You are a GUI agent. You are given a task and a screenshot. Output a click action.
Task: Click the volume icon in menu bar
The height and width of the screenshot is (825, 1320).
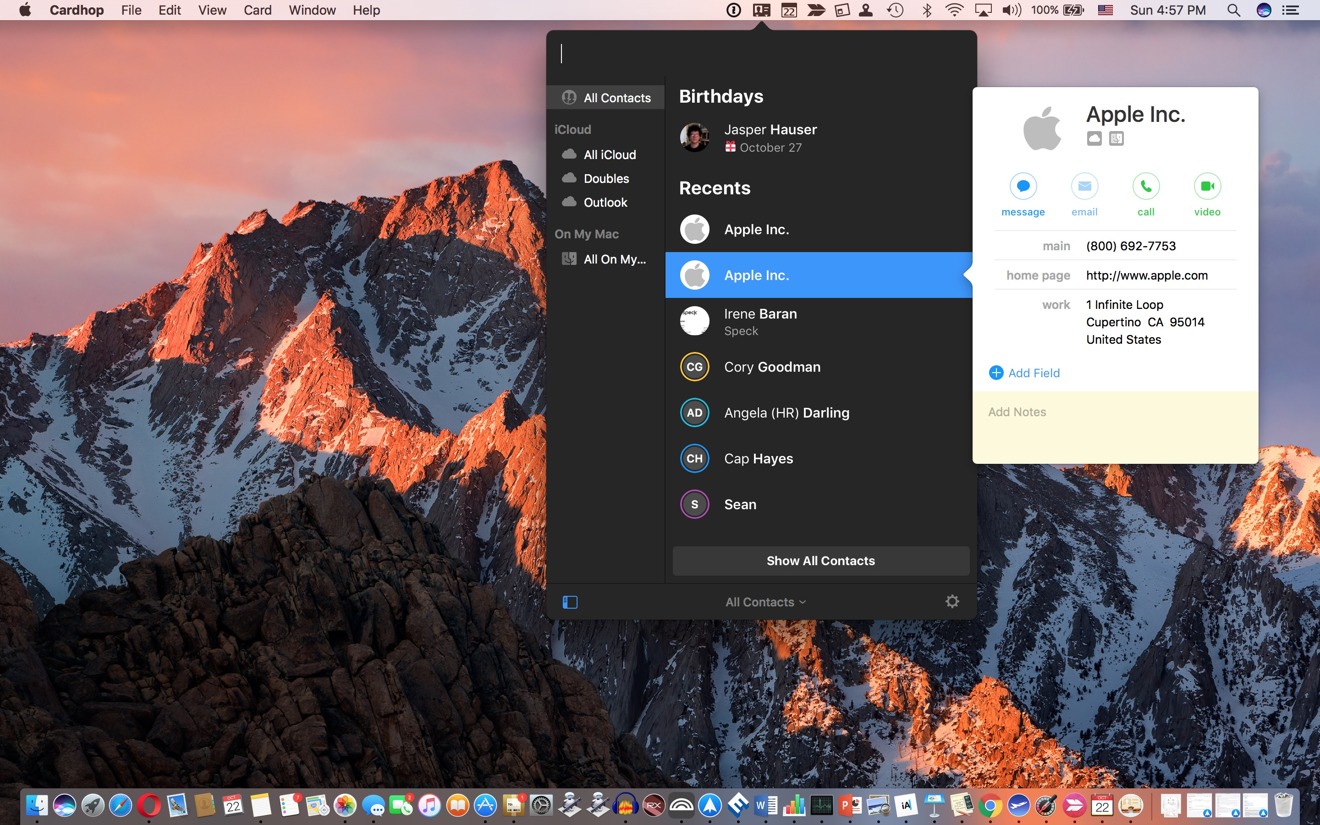(x=1012, y=10)
